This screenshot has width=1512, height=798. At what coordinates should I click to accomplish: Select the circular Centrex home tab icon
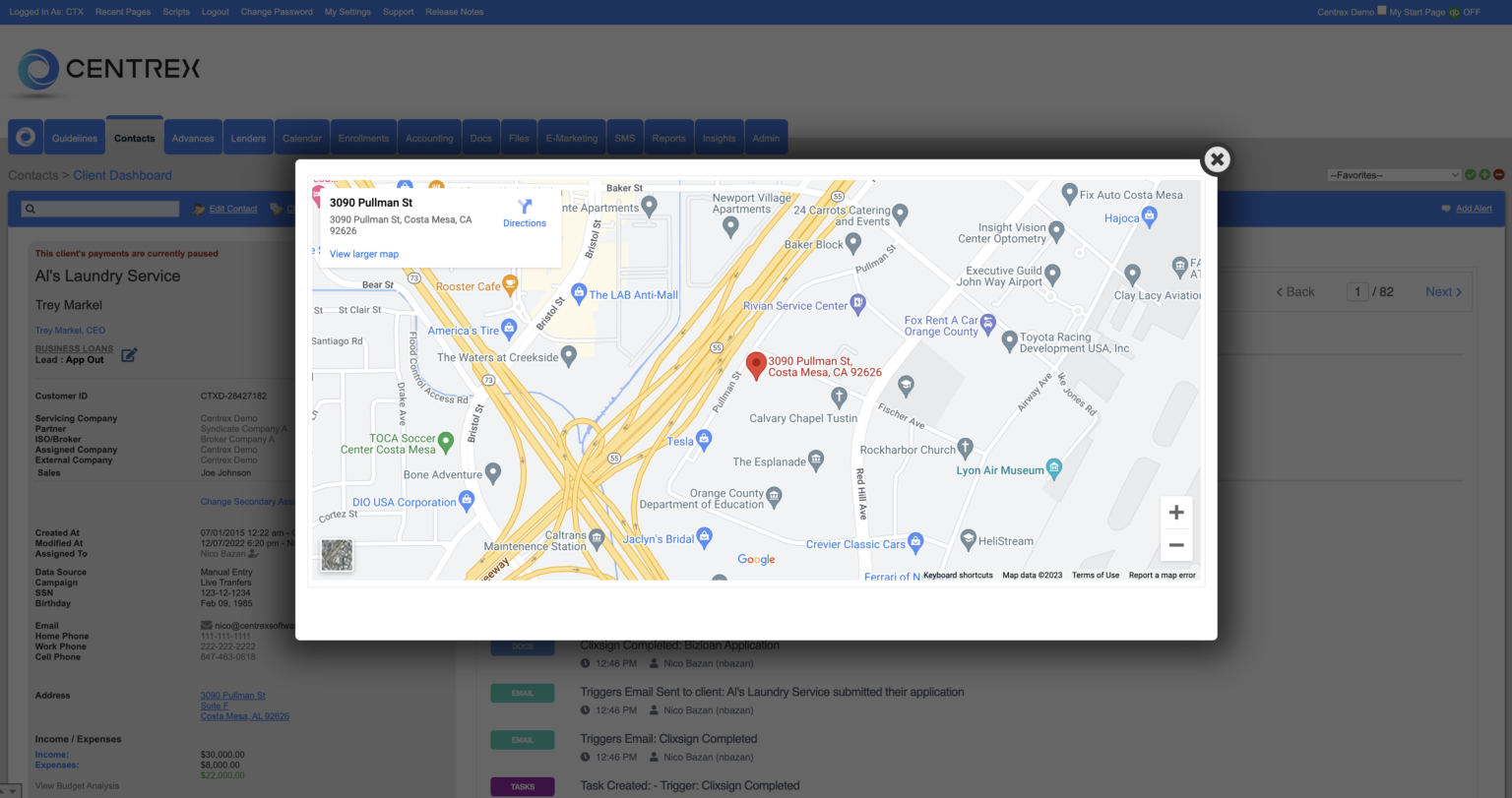(25, 137)
